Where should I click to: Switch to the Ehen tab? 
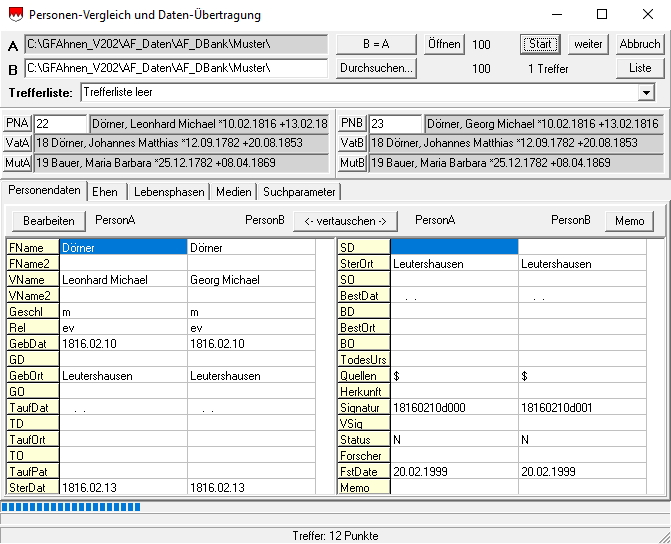[x=105, y=192]
